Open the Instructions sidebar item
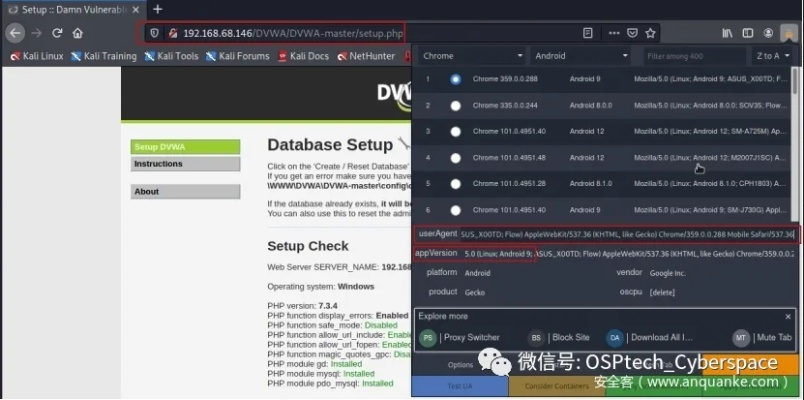 [184, 164]
